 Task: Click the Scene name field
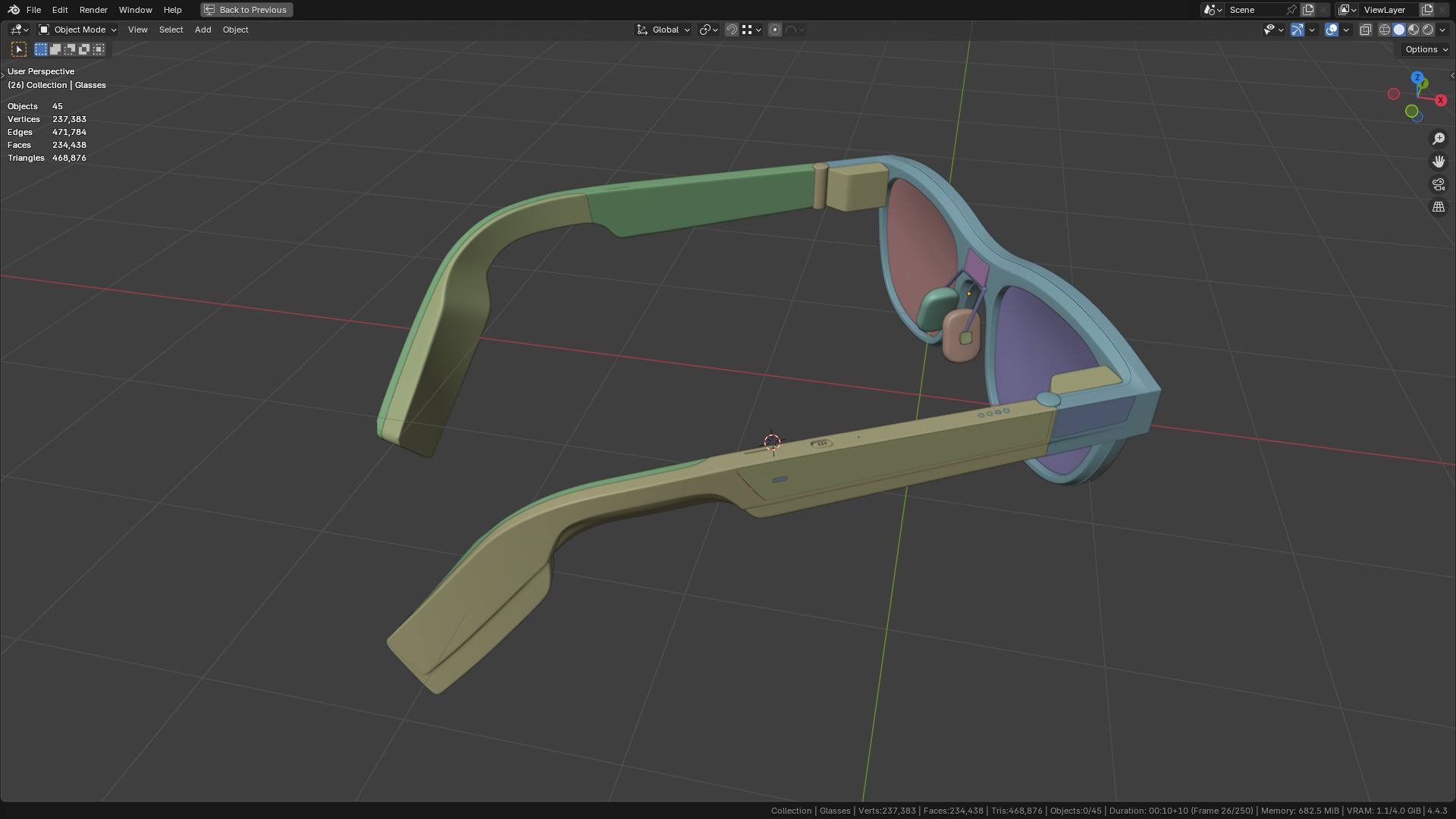pos(1255,10)
